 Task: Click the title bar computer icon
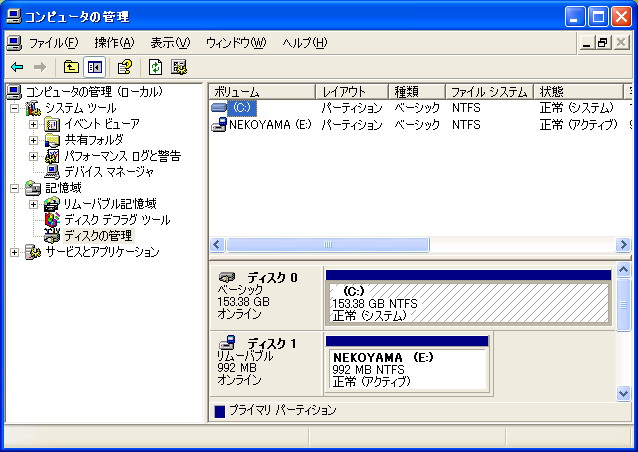(x=14, y=17)
